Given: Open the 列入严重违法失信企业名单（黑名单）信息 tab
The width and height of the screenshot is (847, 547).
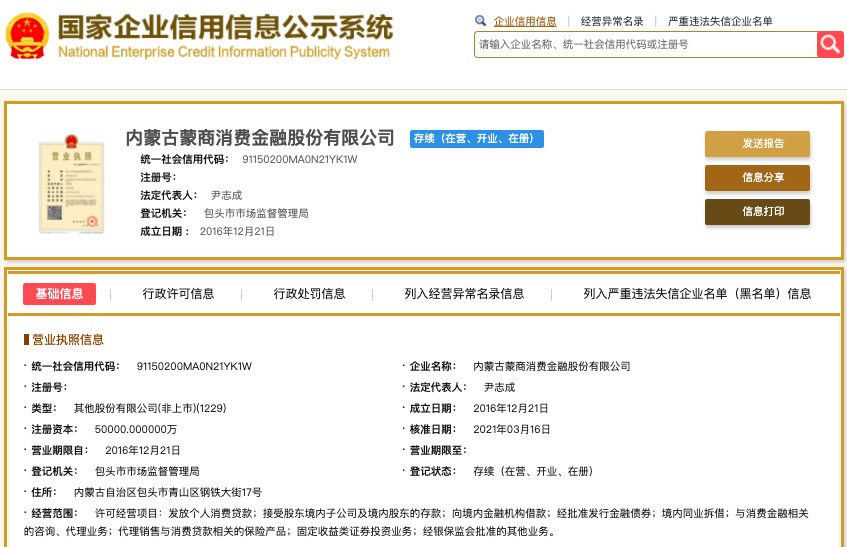Looking at the screenshot, I should pos(697,294).
